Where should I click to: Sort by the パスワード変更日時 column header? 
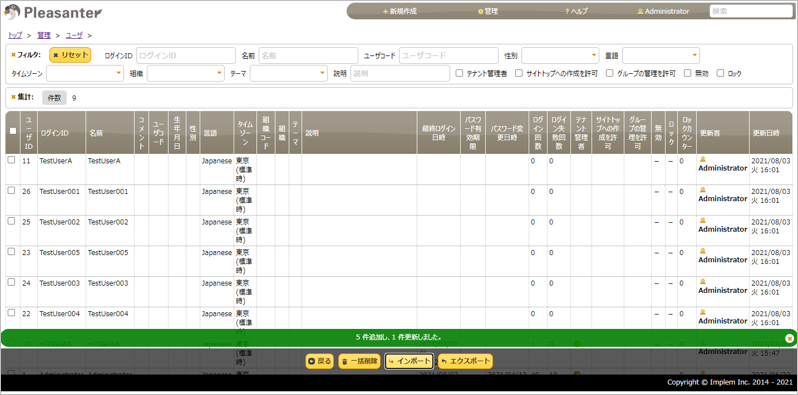pos(507,133)
